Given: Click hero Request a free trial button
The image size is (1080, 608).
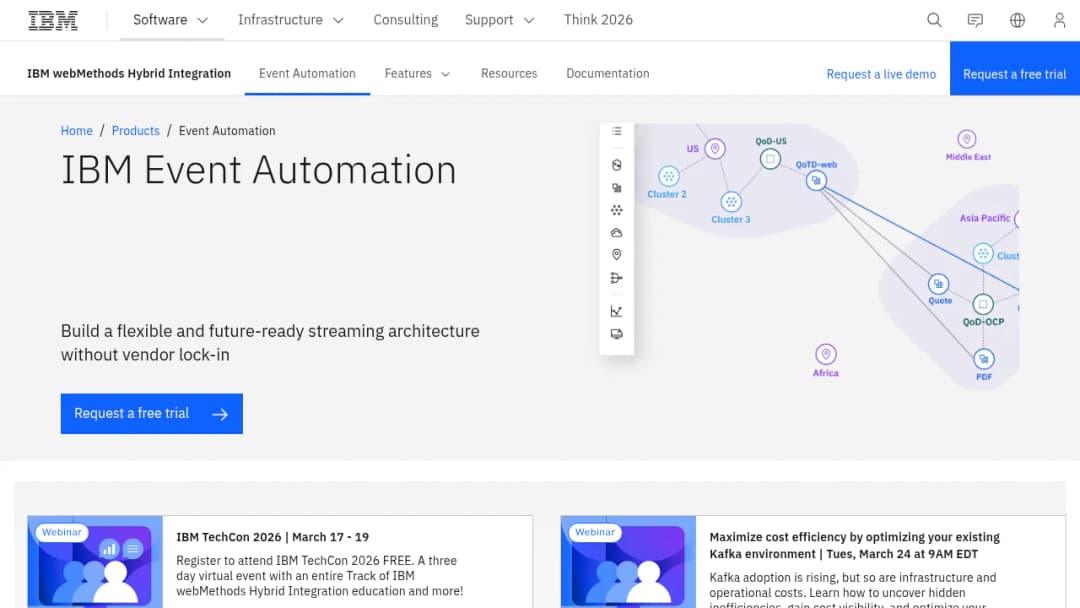Looking at the screenshot, I should pos(152,414).
